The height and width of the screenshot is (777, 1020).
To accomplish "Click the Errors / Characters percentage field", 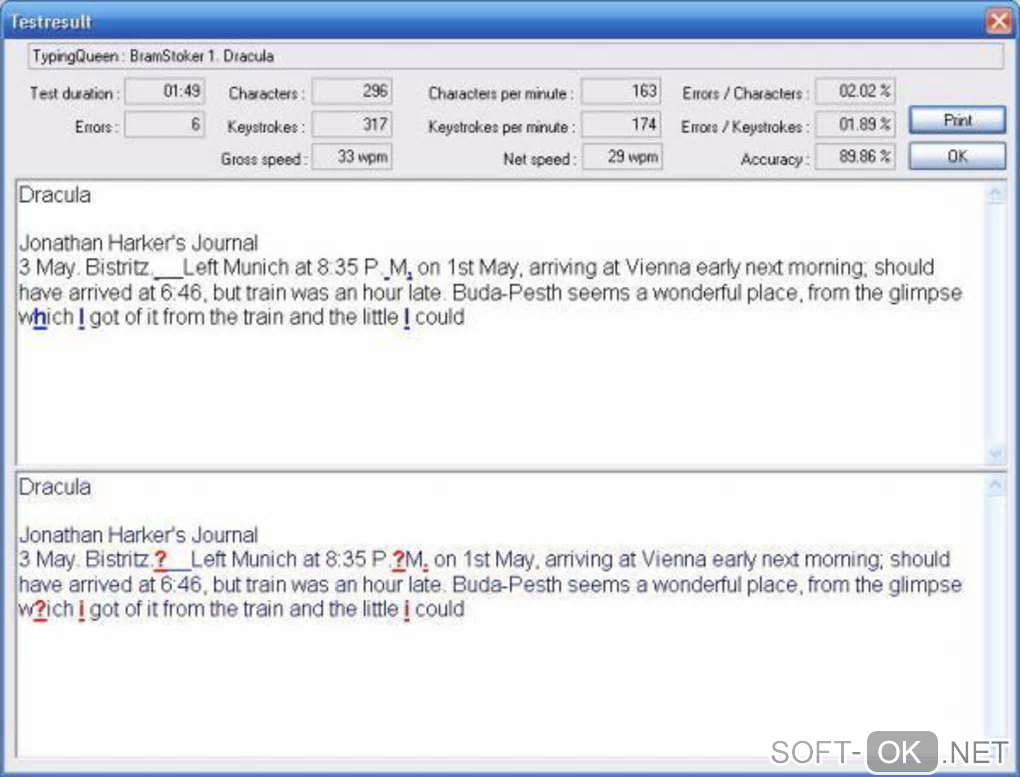I will point(855,91).
